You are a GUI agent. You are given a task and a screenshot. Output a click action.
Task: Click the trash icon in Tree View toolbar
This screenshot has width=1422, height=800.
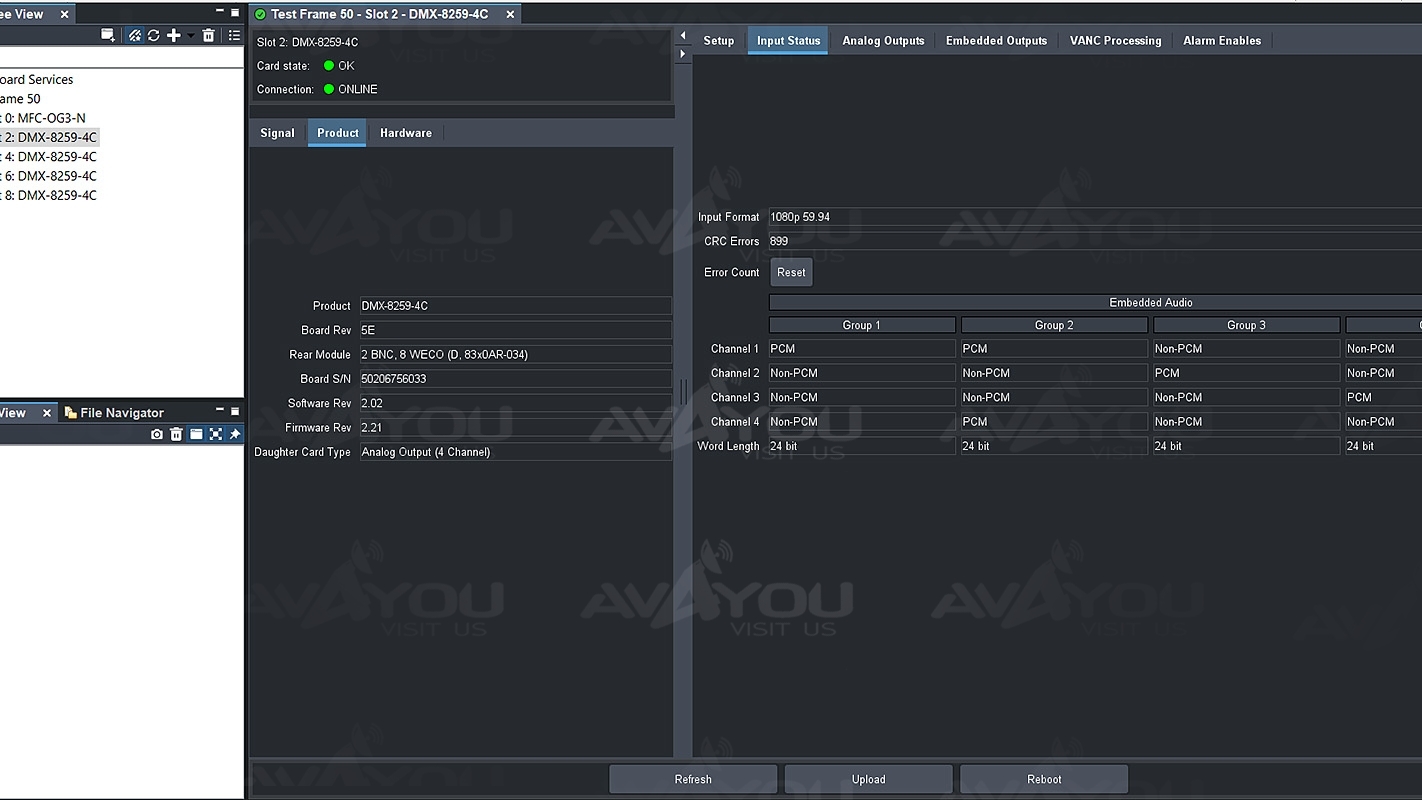pos(208,36)
